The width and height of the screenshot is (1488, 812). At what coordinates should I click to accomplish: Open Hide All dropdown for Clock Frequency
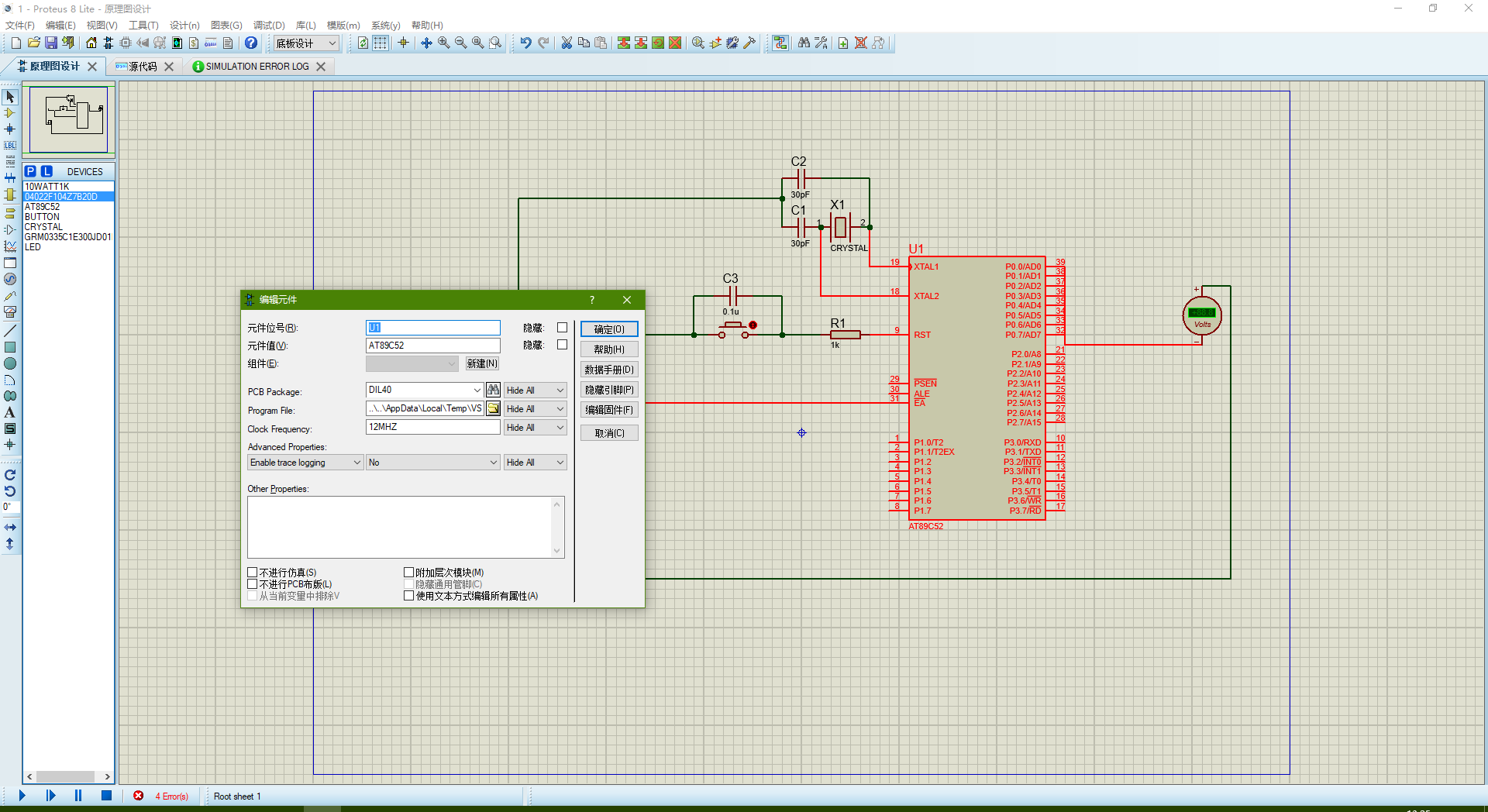[536, 427]
